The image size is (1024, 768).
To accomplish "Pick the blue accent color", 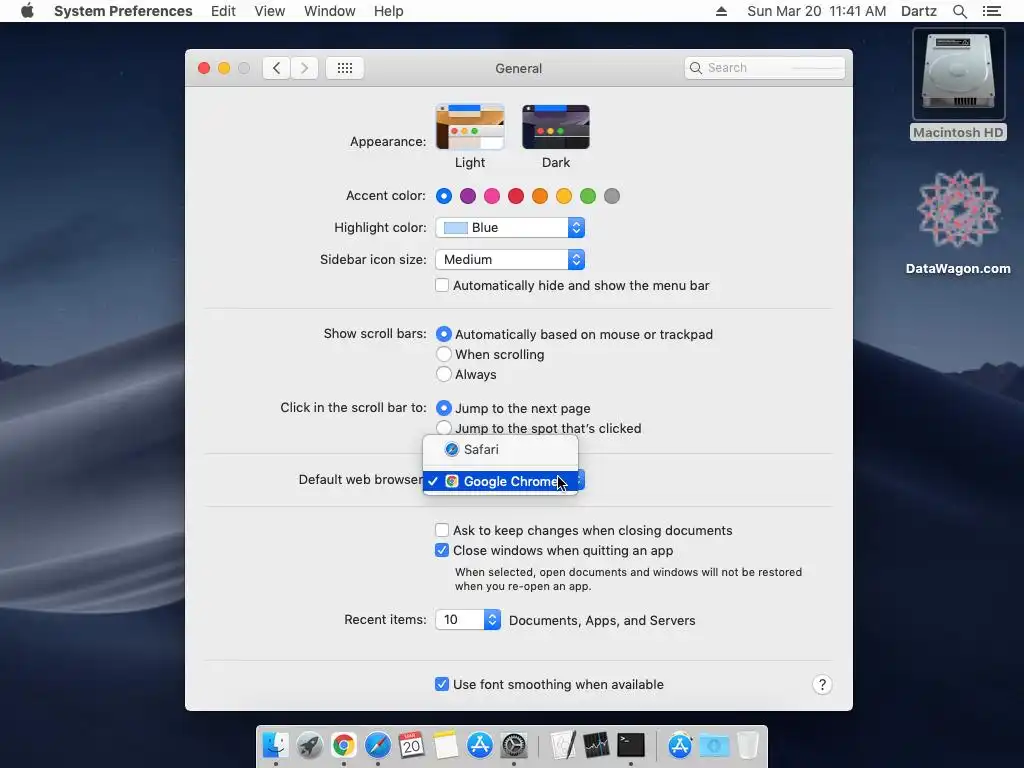I will (443, 196).
